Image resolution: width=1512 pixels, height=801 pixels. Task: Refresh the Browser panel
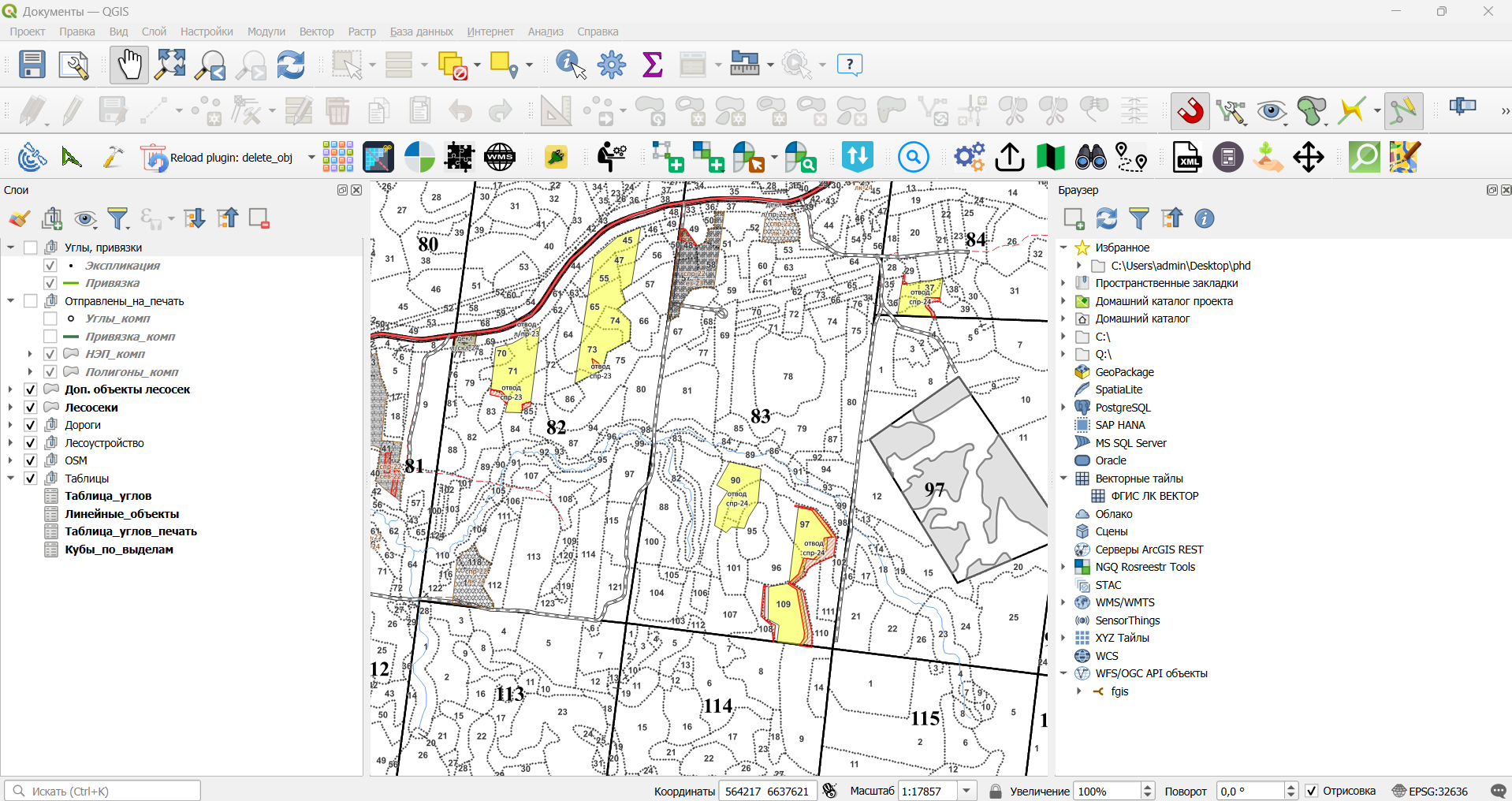tap(1107, 218)
